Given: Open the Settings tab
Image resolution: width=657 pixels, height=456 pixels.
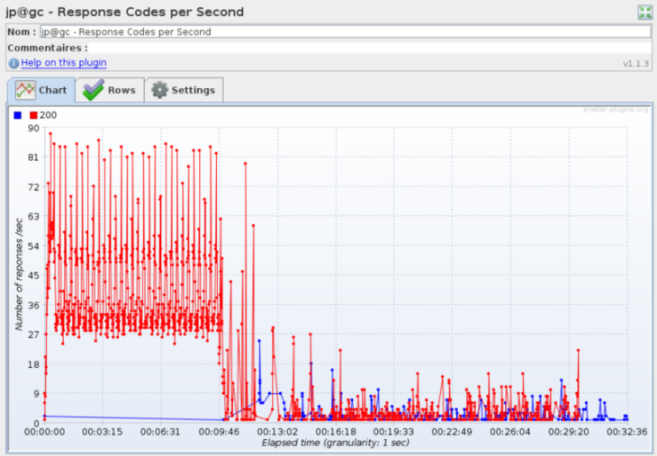Looking at the screenshot, I should coord(185,90).
